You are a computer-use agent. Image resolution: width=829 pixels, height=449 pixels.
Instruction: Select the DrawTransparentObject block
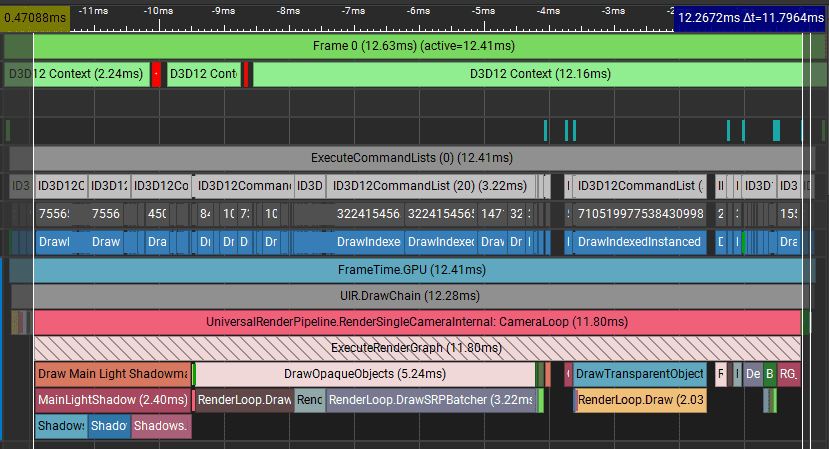coord(640,374)
